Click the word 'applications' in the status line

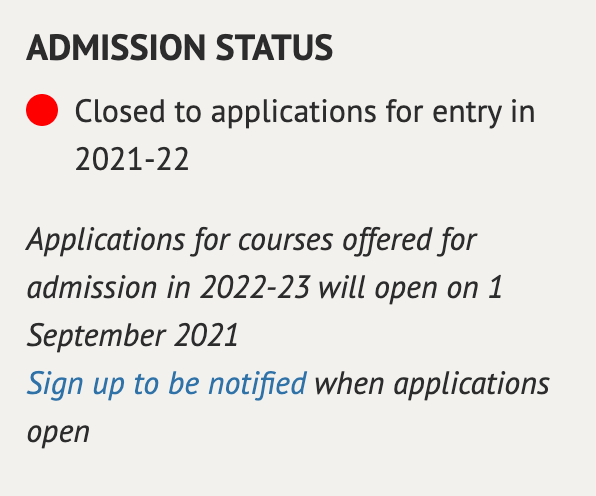tap(293, 113)
